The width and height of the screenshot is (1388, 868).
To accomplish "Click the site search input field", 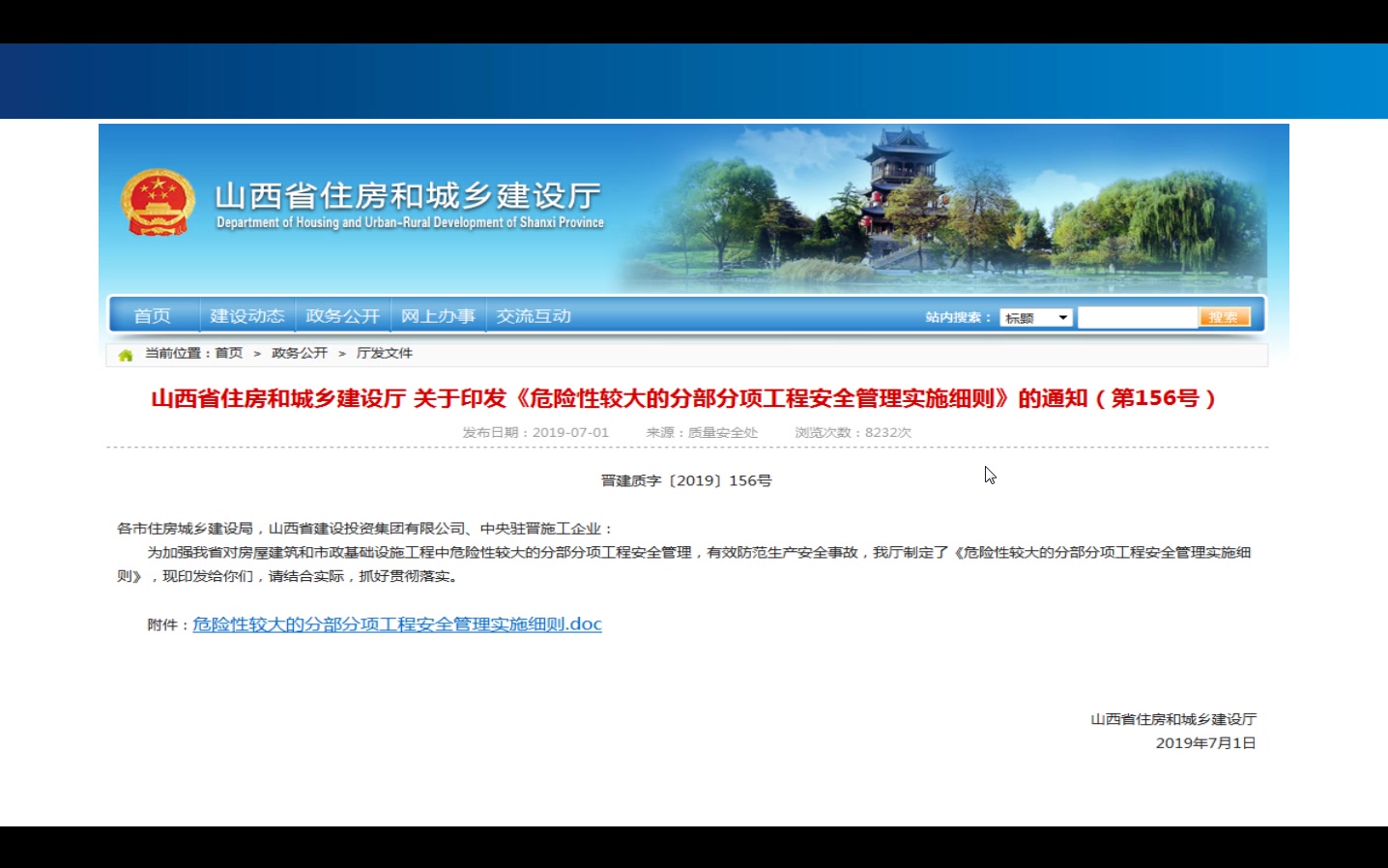I will coord(1138,318).
